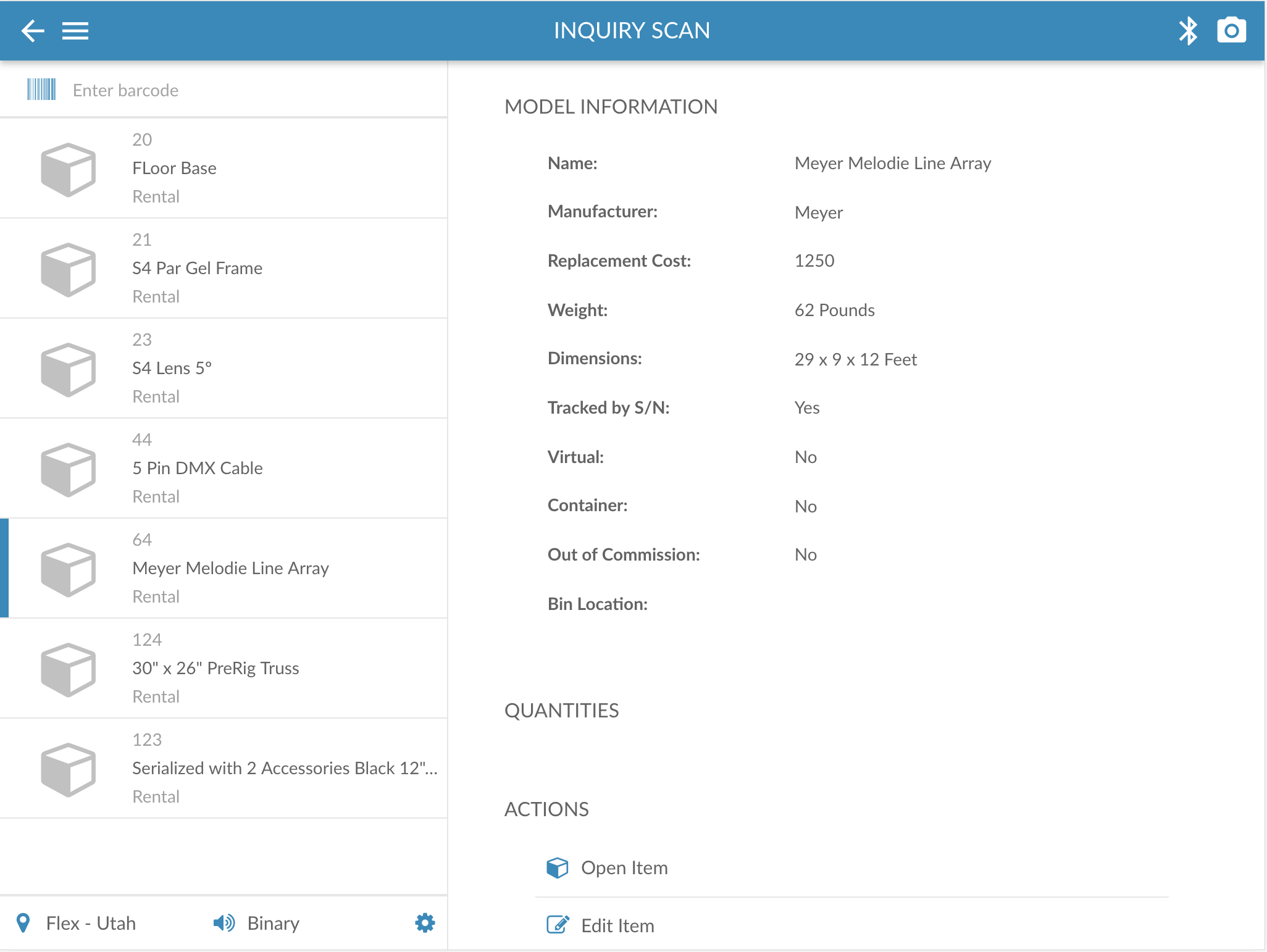1267x952 pixels.
Task: Open the hamburger menu
Action: (x=75, y=30)
